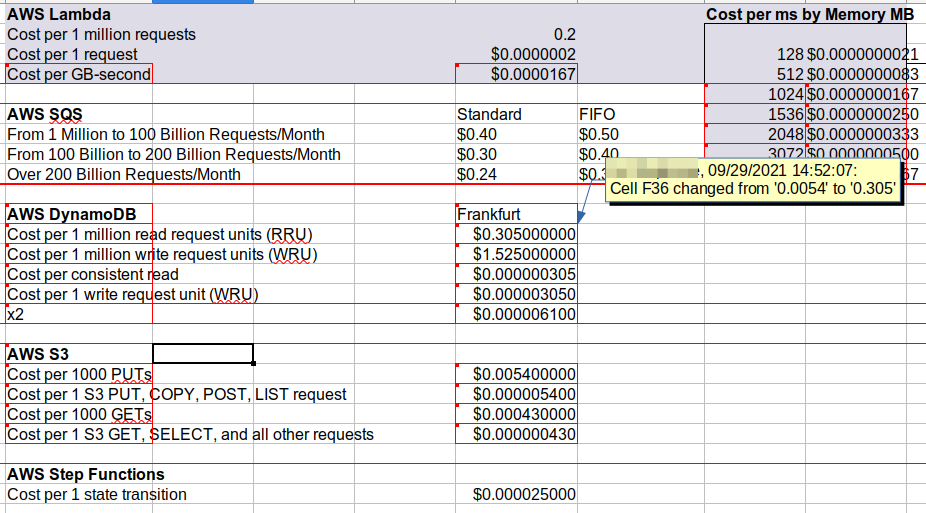Screen dimensions: 926x513
Task: Click the $0.000006100 value cell
Action: pos(517,314)
